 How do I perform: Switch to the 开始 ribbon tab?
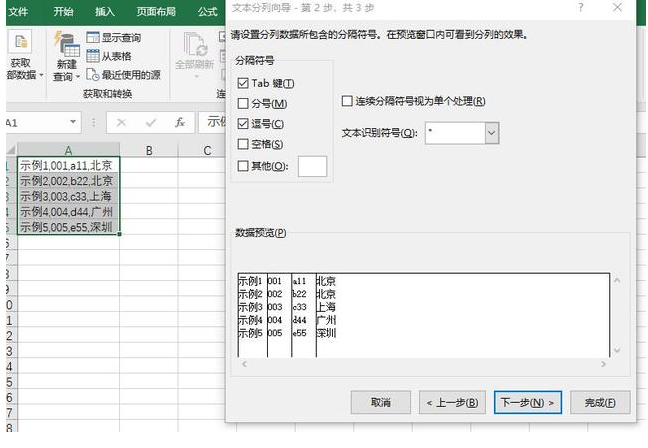[63, 11]
